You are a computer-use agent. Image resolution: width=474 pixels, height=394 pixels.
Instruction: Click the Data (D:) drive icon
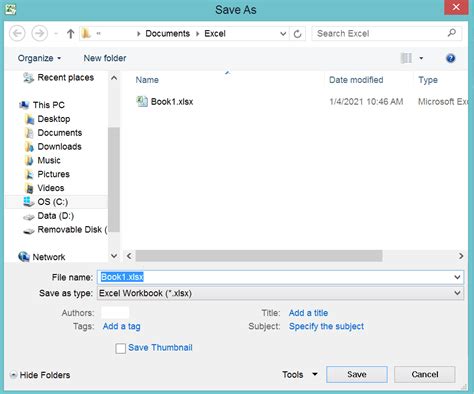click(29, 217)
